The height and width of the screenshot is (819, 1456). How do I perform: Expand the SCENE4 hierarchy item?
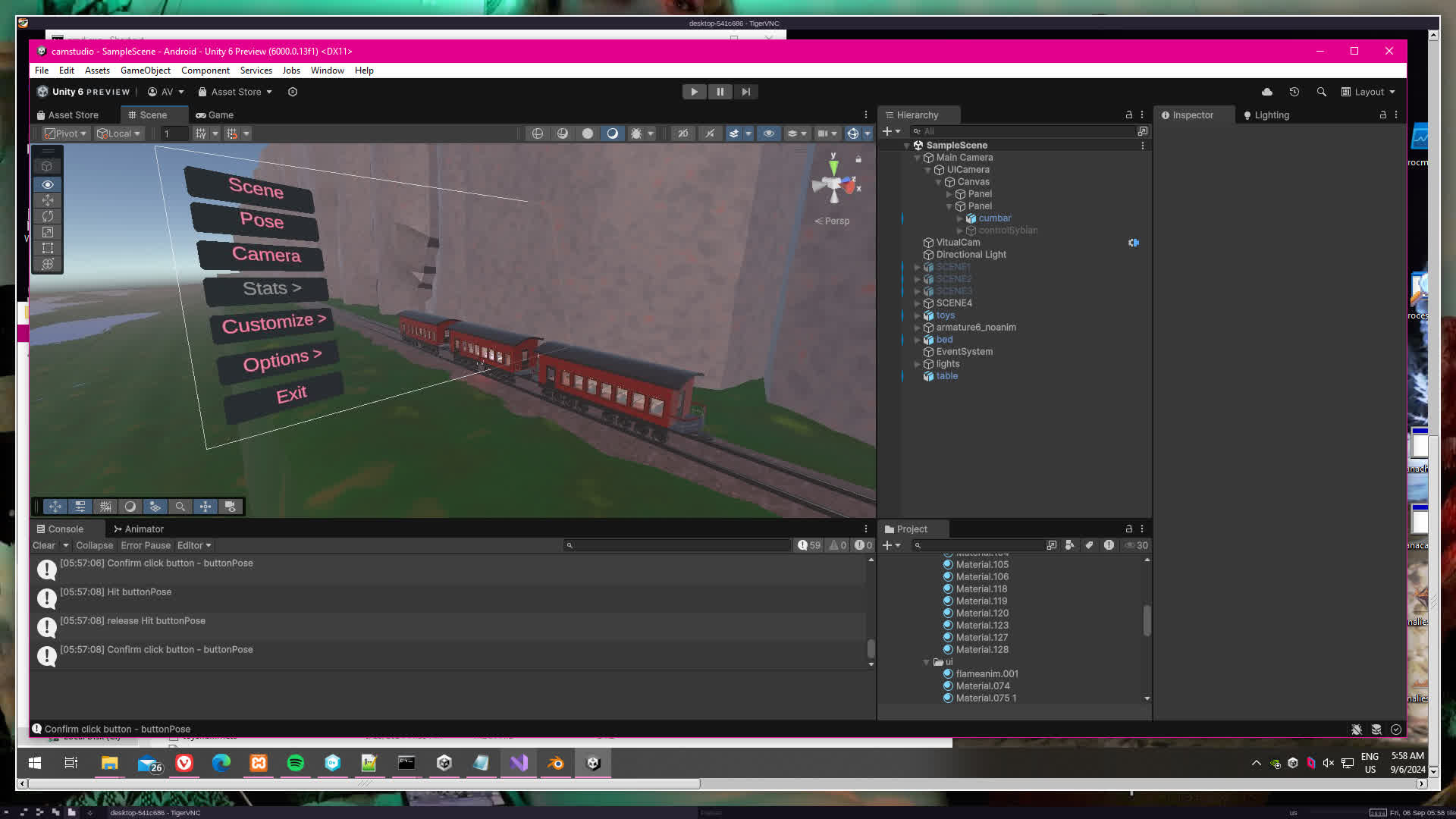tap(917, 303)
